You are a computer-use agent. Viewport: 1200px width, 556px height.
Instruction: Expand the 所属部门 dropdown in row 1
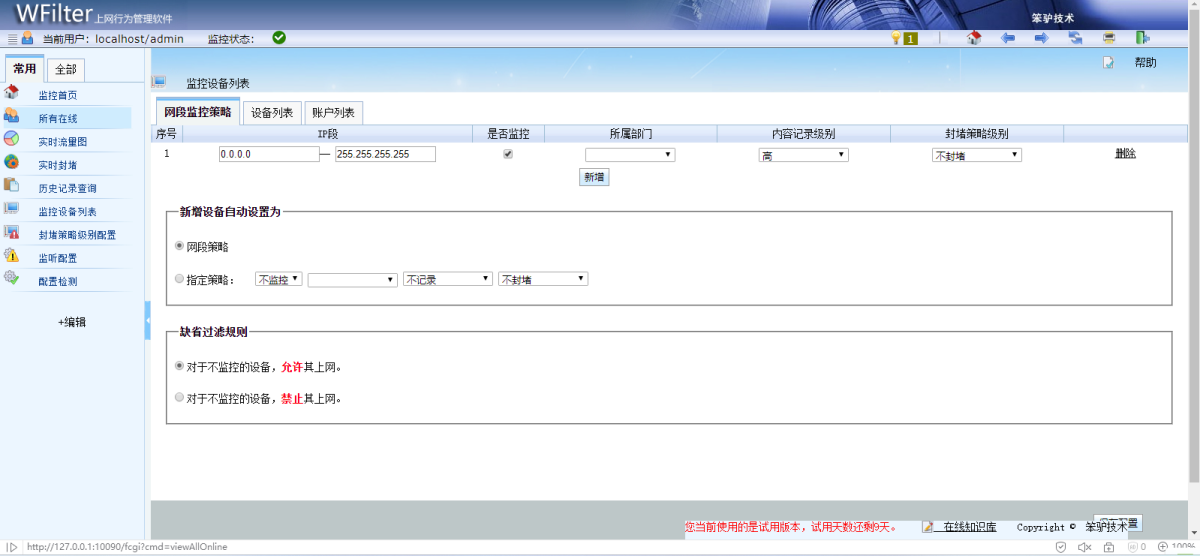tap(630, 155)
